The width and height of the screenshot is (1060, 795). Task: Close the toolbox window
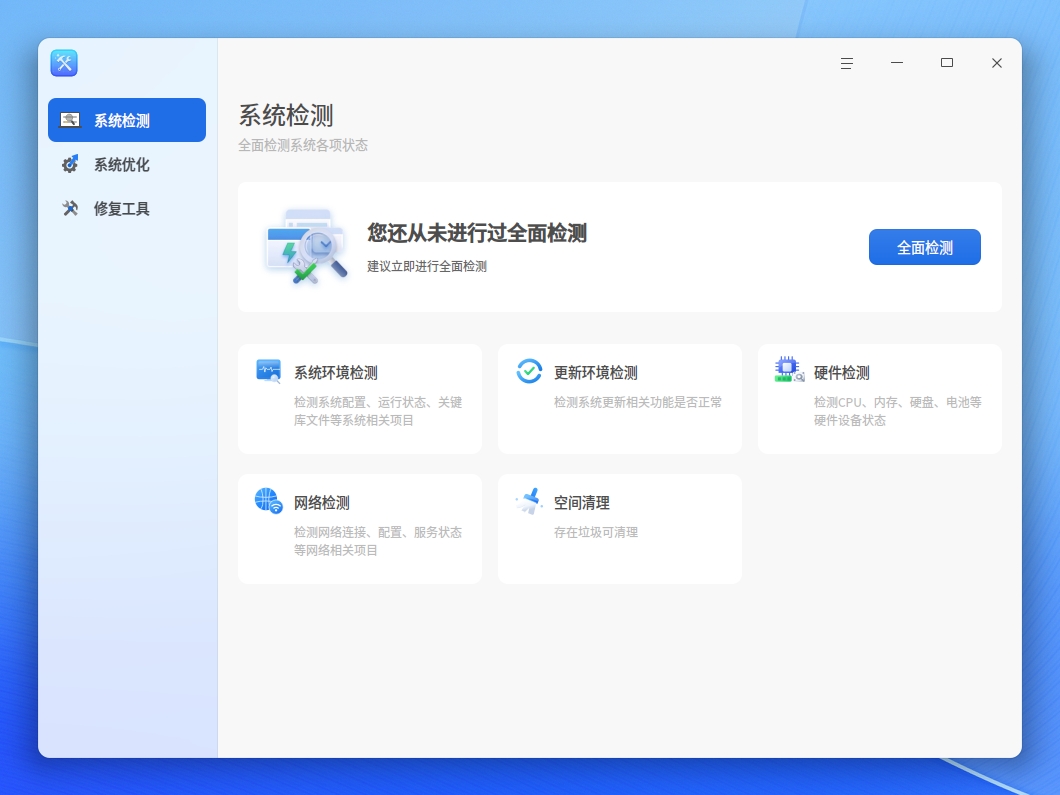[x=996, y=63]
